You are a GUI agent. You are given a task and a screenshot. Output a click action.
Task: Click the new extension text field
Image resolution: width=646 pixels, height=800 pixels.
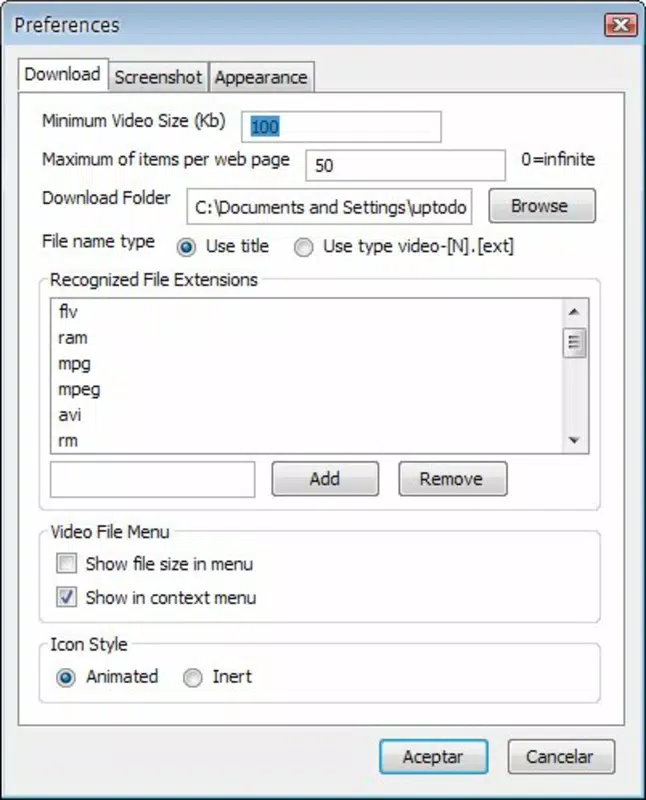coord(153,480)
